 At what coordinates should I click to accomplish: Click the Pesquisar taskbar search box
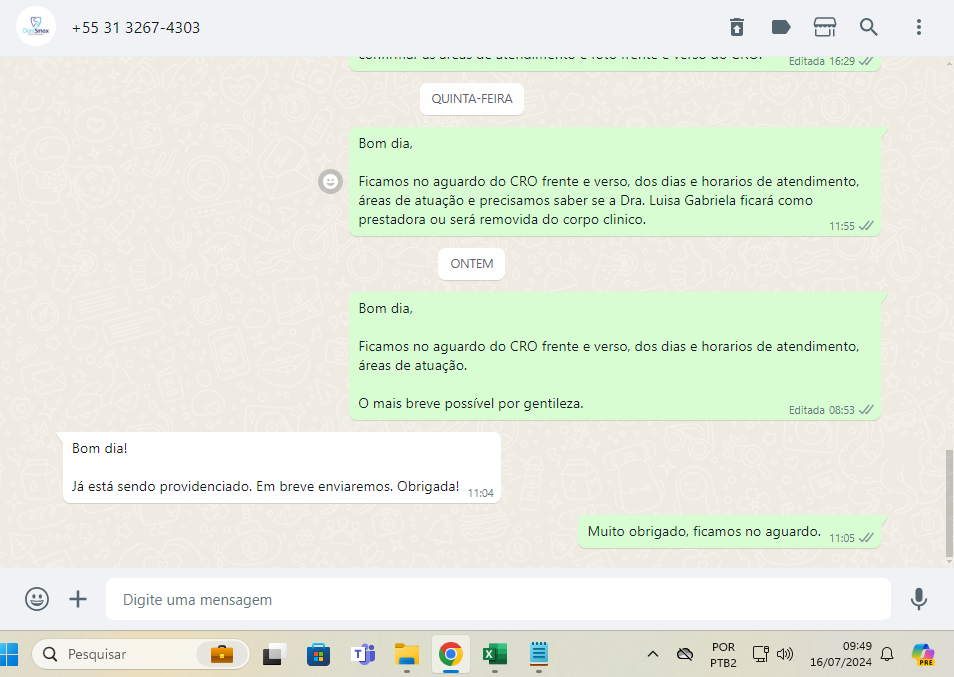141,654
